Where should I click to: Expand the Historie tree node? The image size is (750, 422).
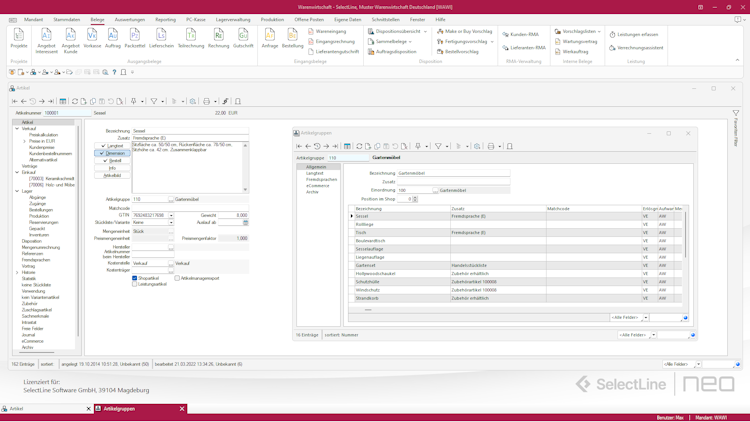point(17,272)
